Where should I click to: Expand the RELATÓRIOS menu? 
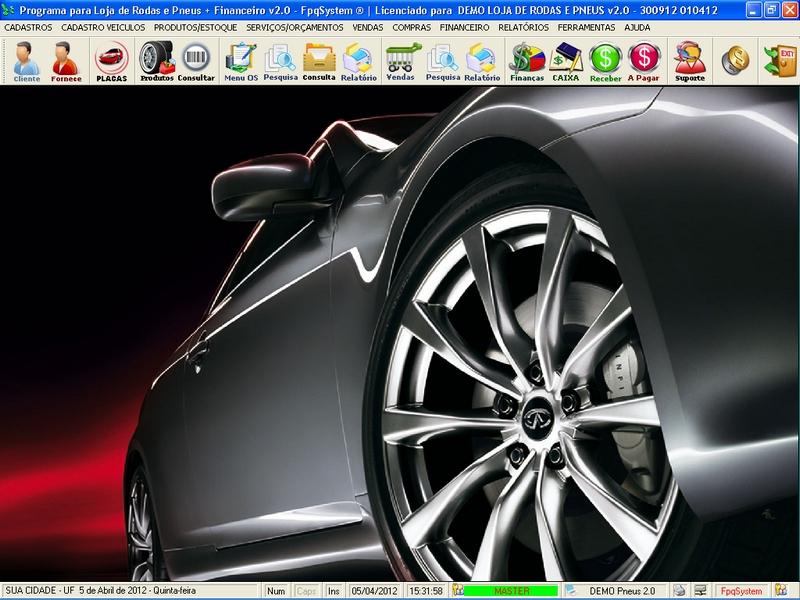tap(523, 28)
